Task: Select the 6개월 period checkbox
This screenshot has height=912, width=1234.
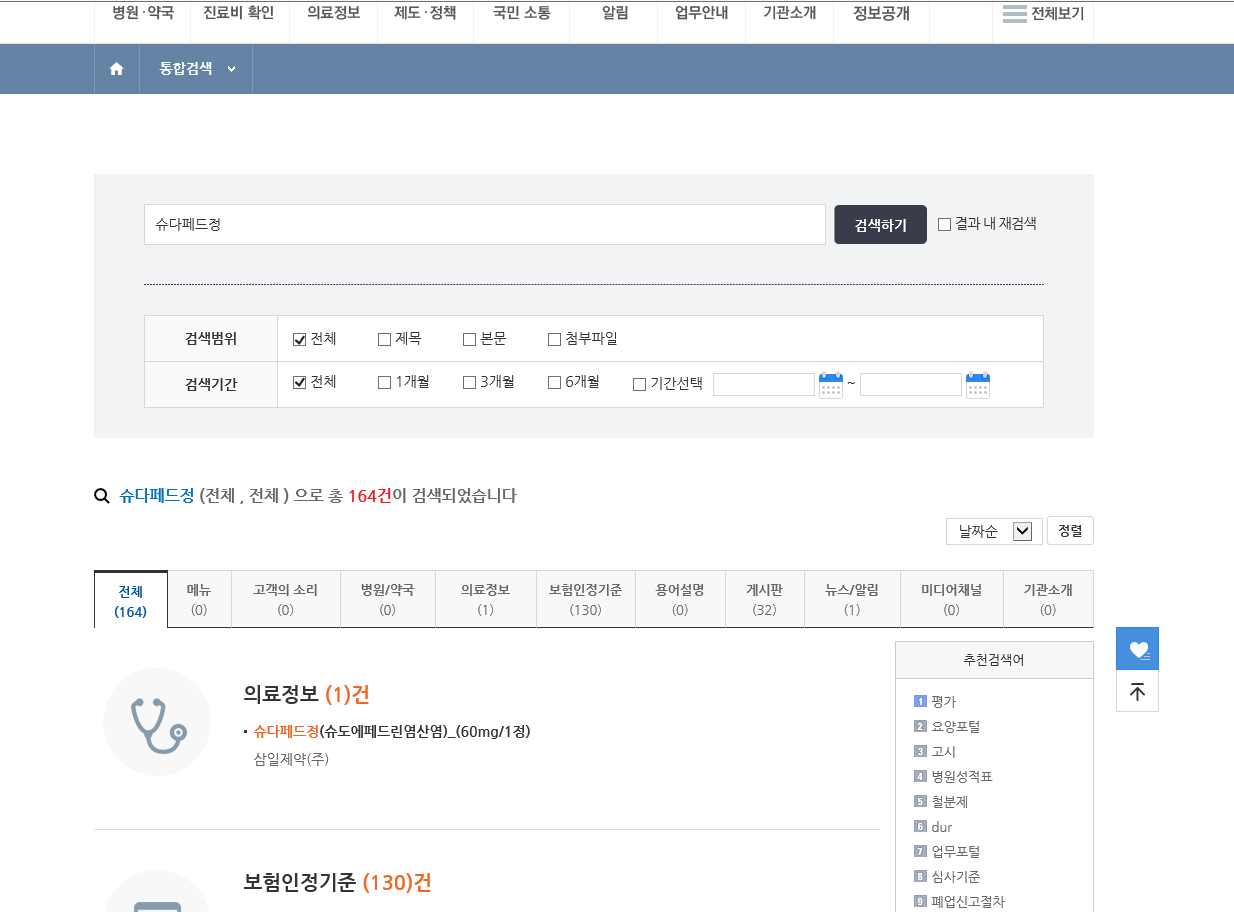Action: (554, 382)
